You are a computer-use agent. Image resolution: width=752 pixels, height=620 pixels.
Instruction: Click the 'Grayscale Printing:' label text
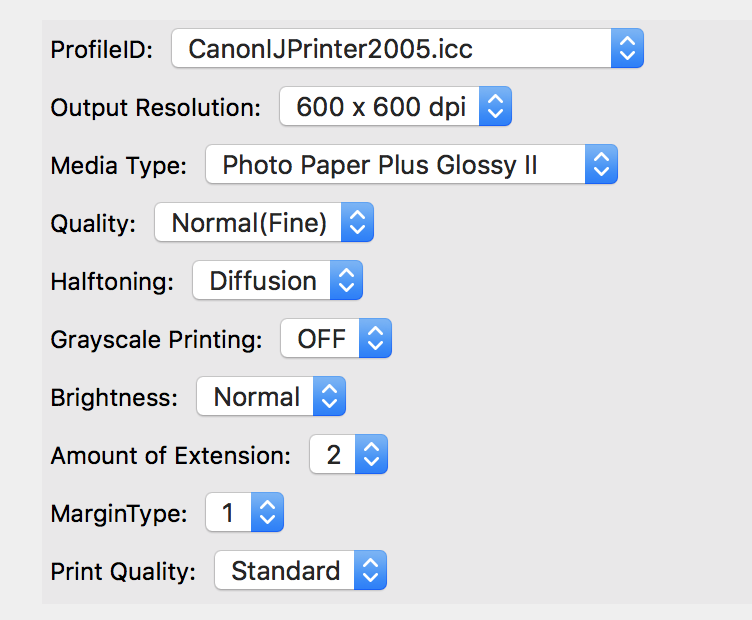point(156,339)
